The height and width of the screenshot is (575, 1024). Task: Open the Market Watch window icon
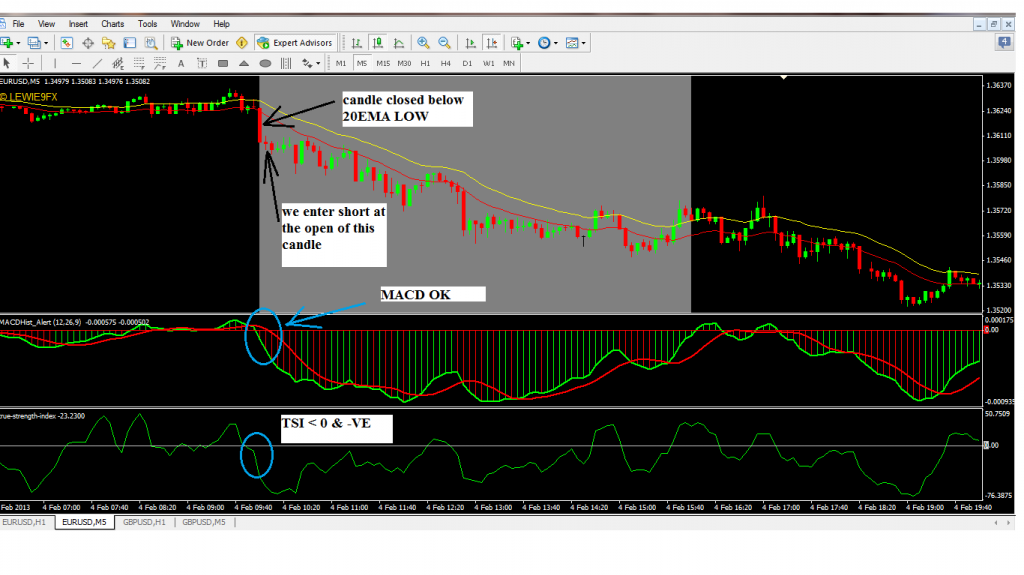click(x=67, y=43)
